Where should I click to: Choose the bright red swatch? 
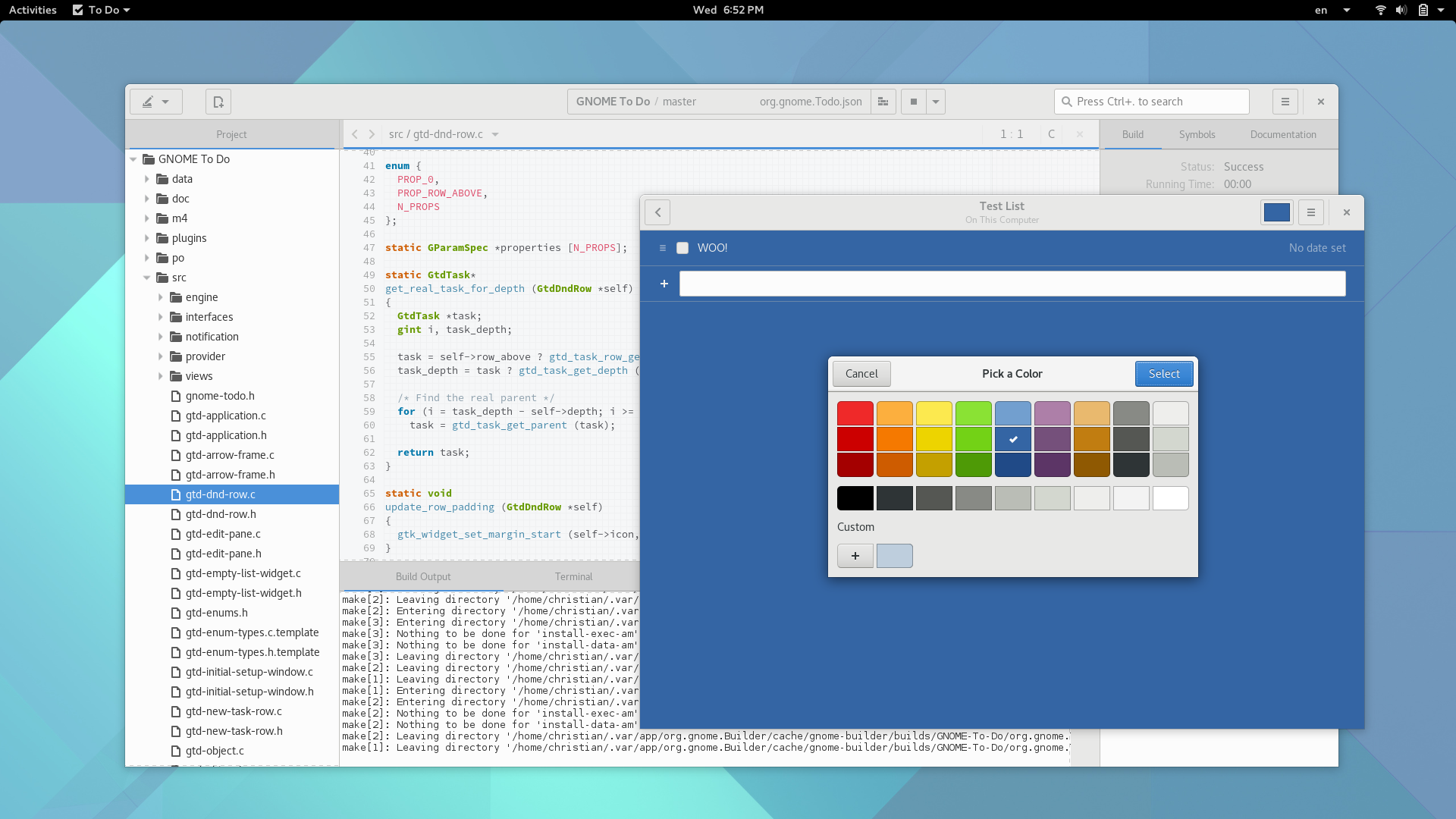coord(855,413)
